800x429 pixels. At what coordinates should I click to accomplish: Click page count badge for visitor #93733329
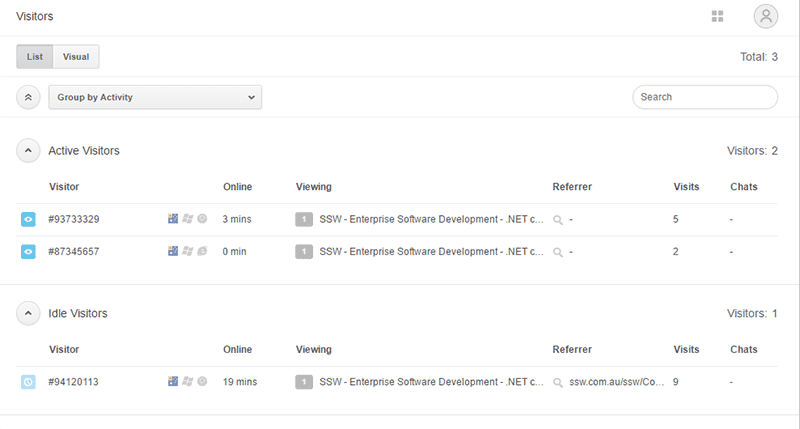pos(304,219)
